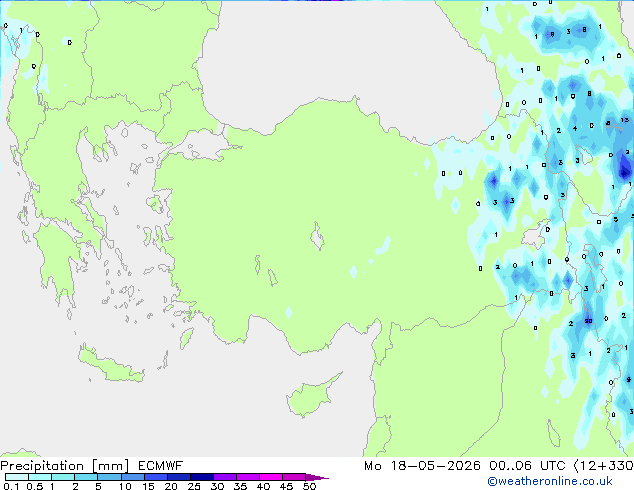Click the legend label "40"
Image resolution: width=634 pixels, height=490 pixels.
(264, 486)
